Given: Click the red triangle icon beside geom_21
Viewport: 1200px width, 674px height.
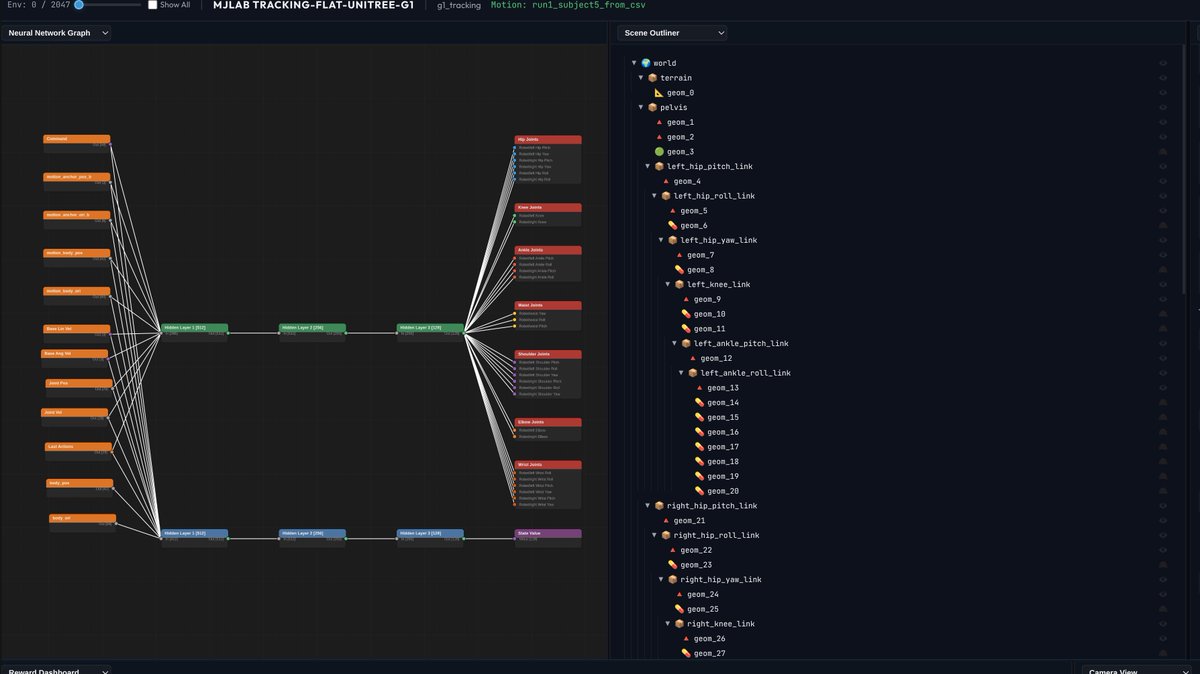Looking at the screenshot, I should point(666,520).
